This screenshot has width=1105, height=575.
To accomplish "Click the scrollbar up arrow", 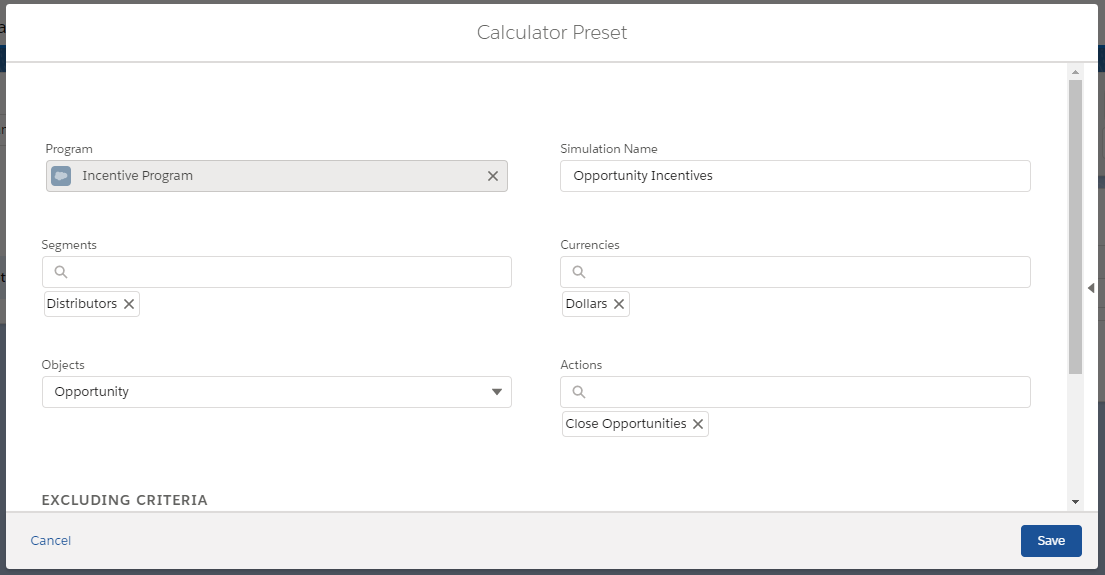I will (1075, 72).
